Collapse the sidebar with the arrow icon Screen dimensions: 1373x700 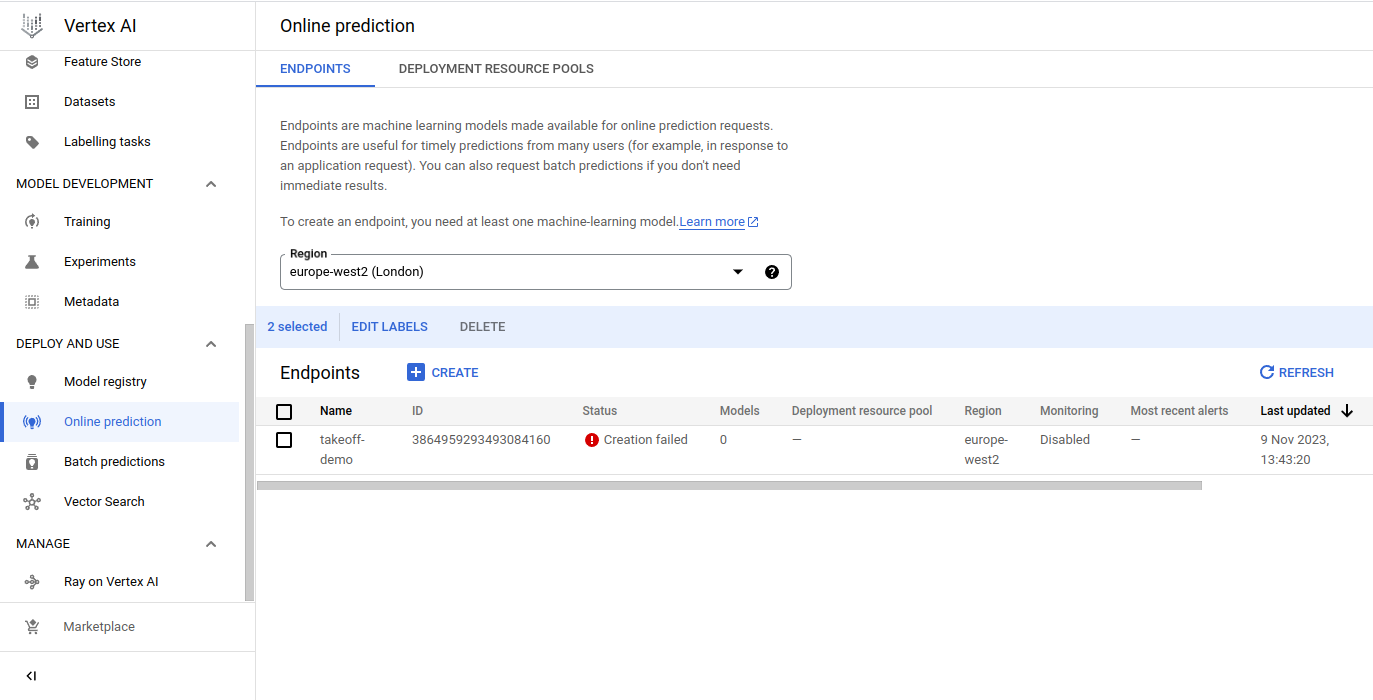[31, 676]
